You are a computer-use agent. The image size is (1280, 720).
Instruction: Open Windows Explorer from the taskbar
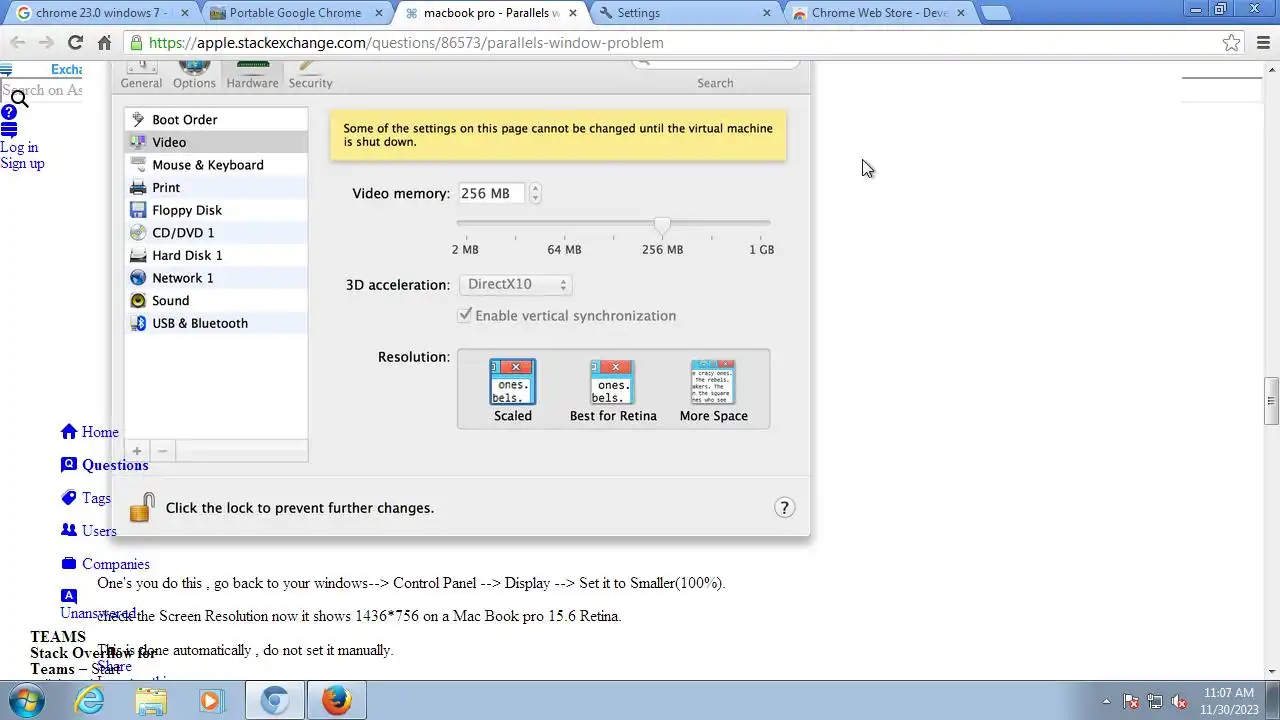[151, 700]
